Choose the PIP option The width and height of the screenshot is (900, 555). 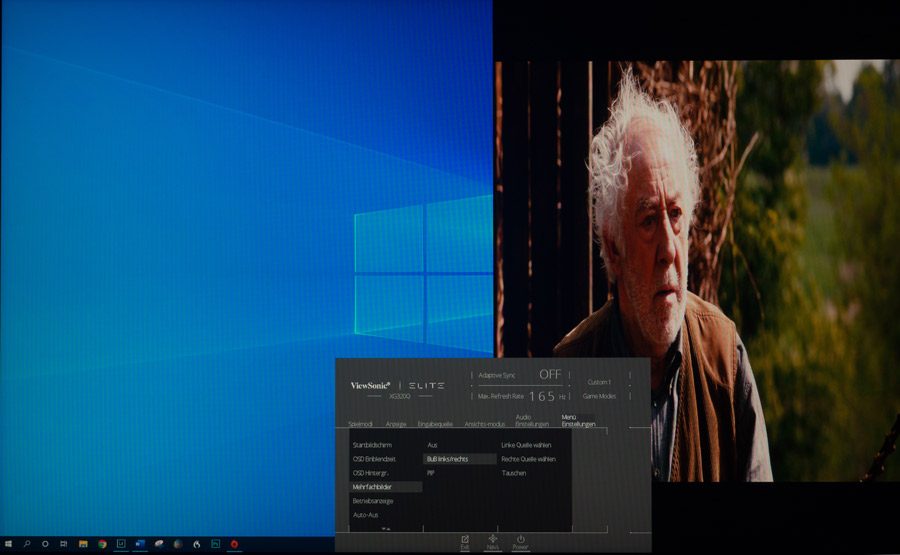point(430,473)
